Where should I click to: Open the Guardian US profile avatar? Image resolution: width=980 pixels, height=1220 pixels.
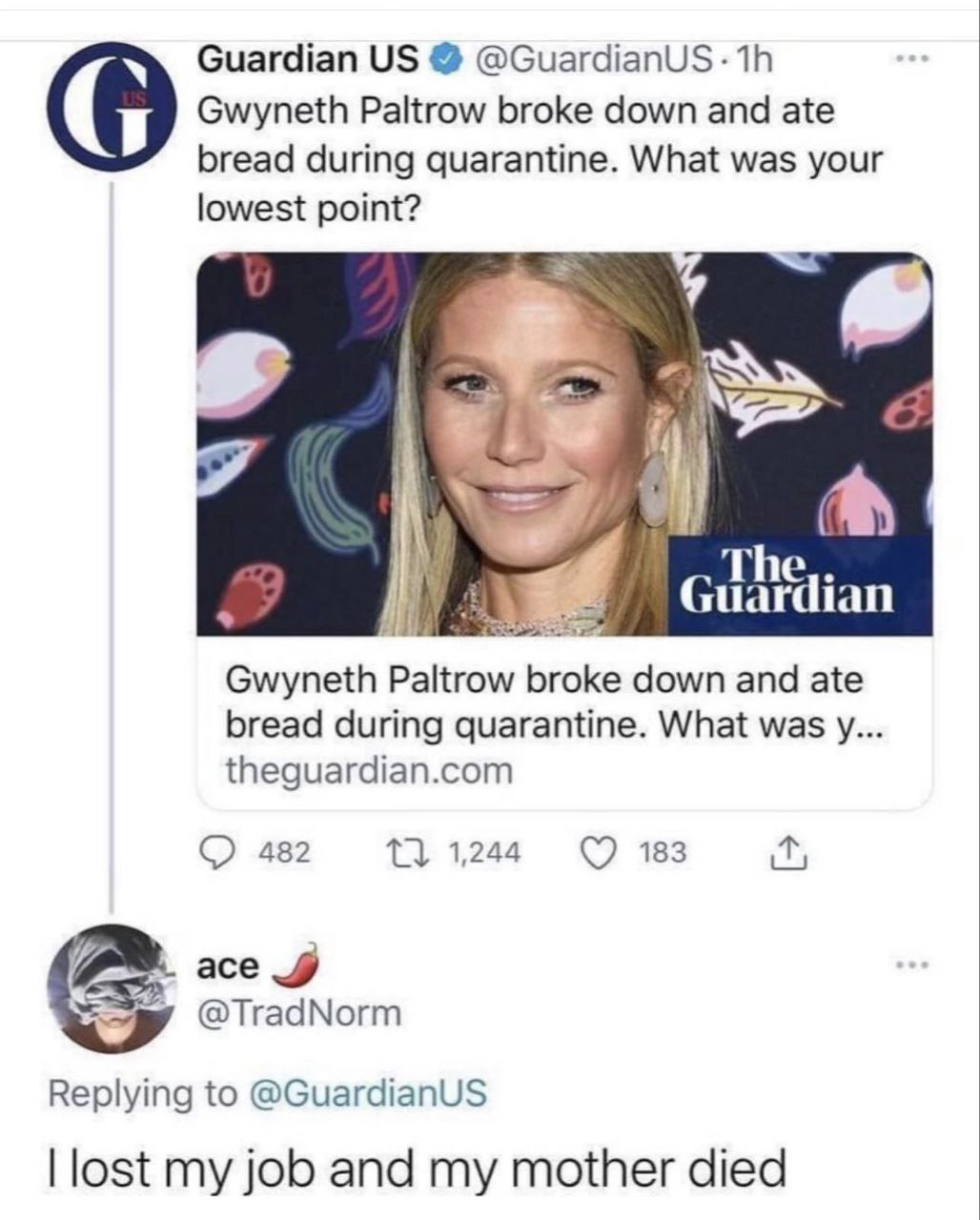(x=112, y=107)
